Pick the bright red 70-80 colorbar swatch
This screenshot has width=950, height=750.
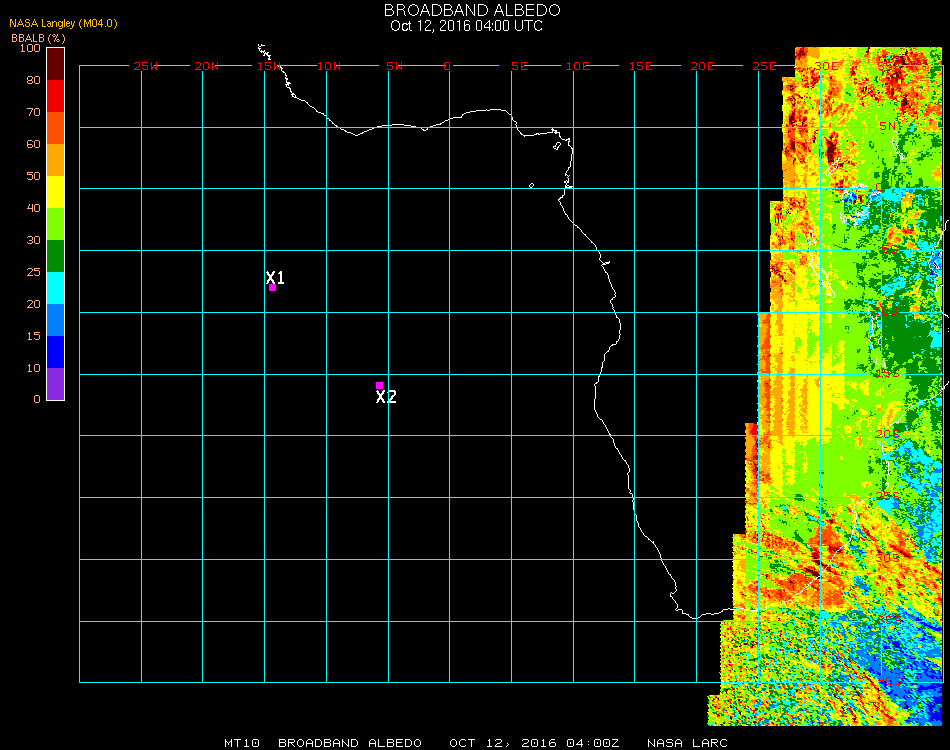point(55,96)
